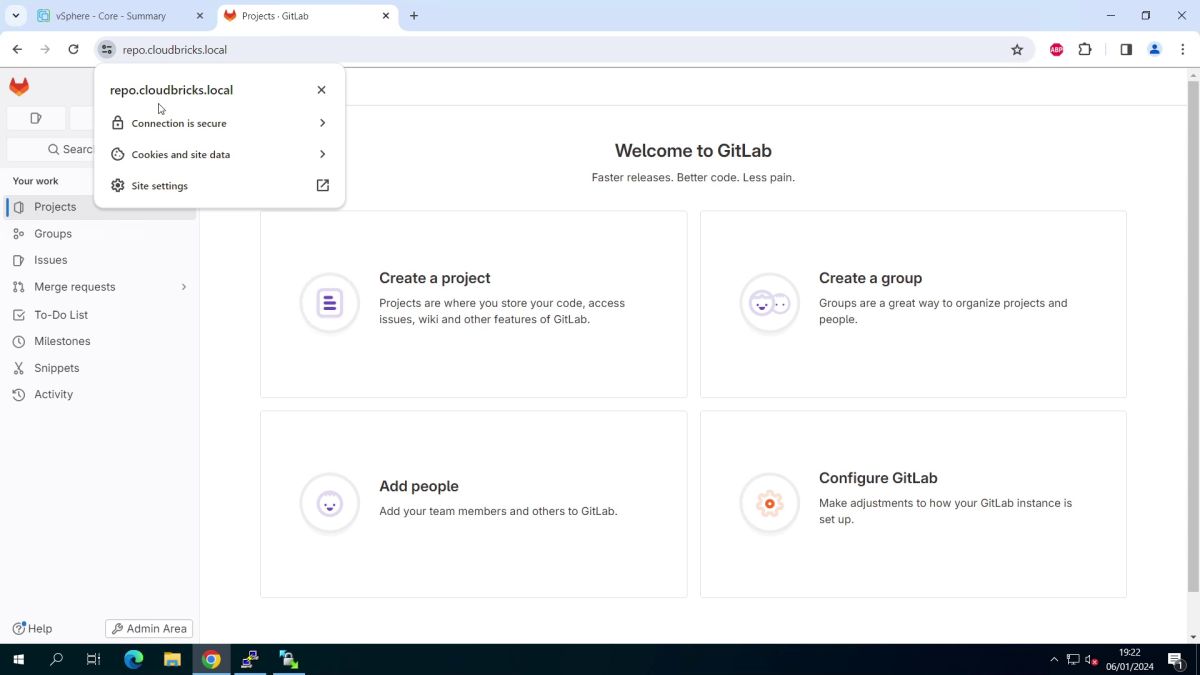Click the address bar URL repo.cloudbricks.local
Image resolution: width=1200 pixels, height=675 pixels.
[175, 50]
